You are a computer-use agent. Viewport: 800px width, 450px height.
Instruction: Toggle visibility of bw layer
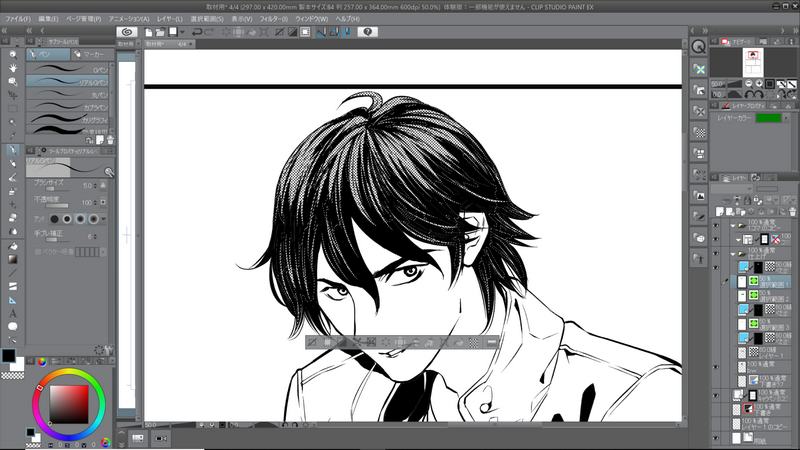coord(715,367)
